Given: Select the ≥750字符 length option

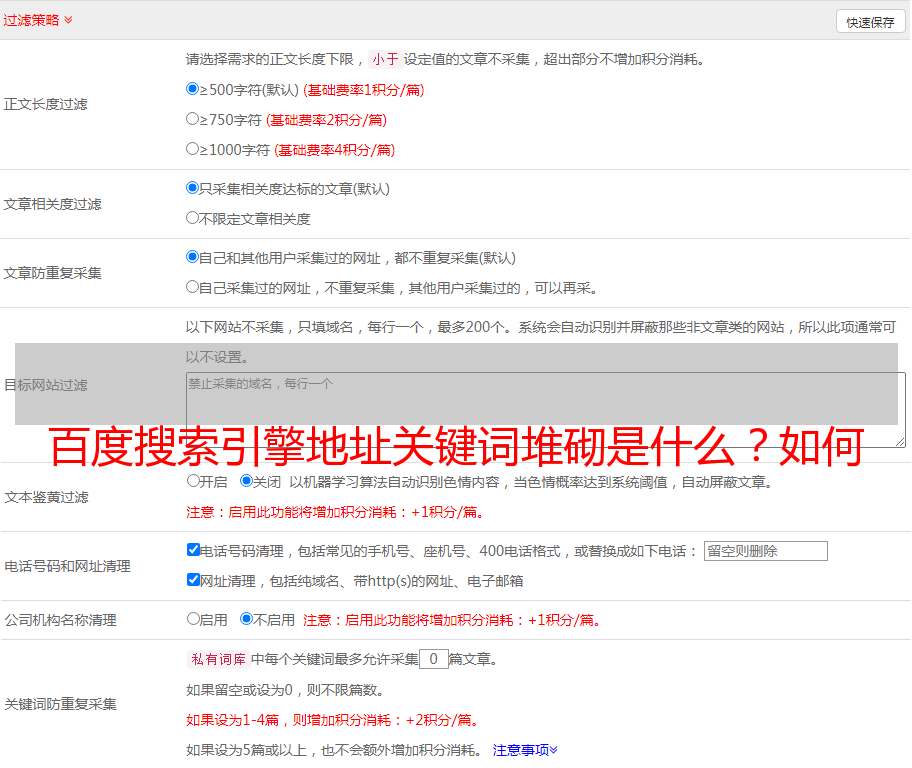Looking at the screenshot, I should click(193, 119).
